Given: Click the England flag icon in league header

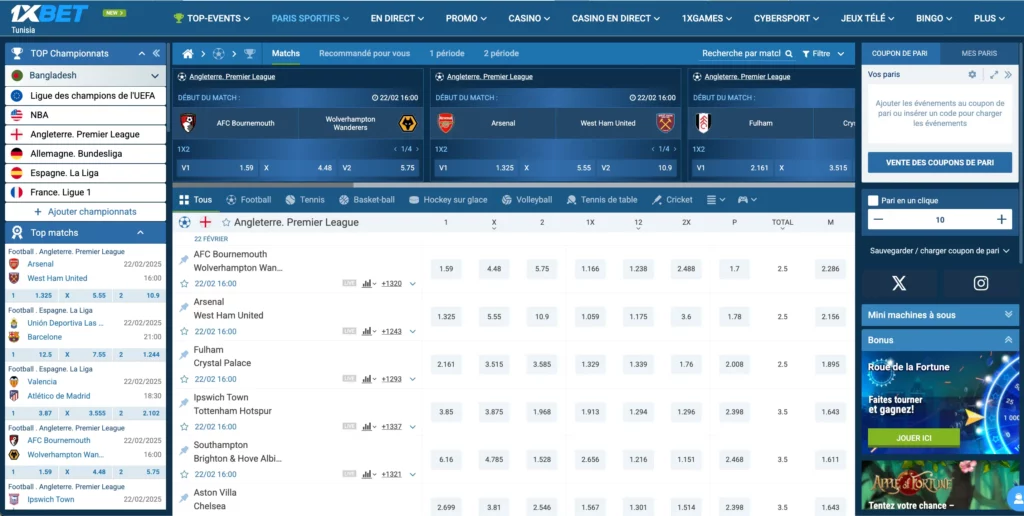Looking at the screenshot, I should click(204, 222).
